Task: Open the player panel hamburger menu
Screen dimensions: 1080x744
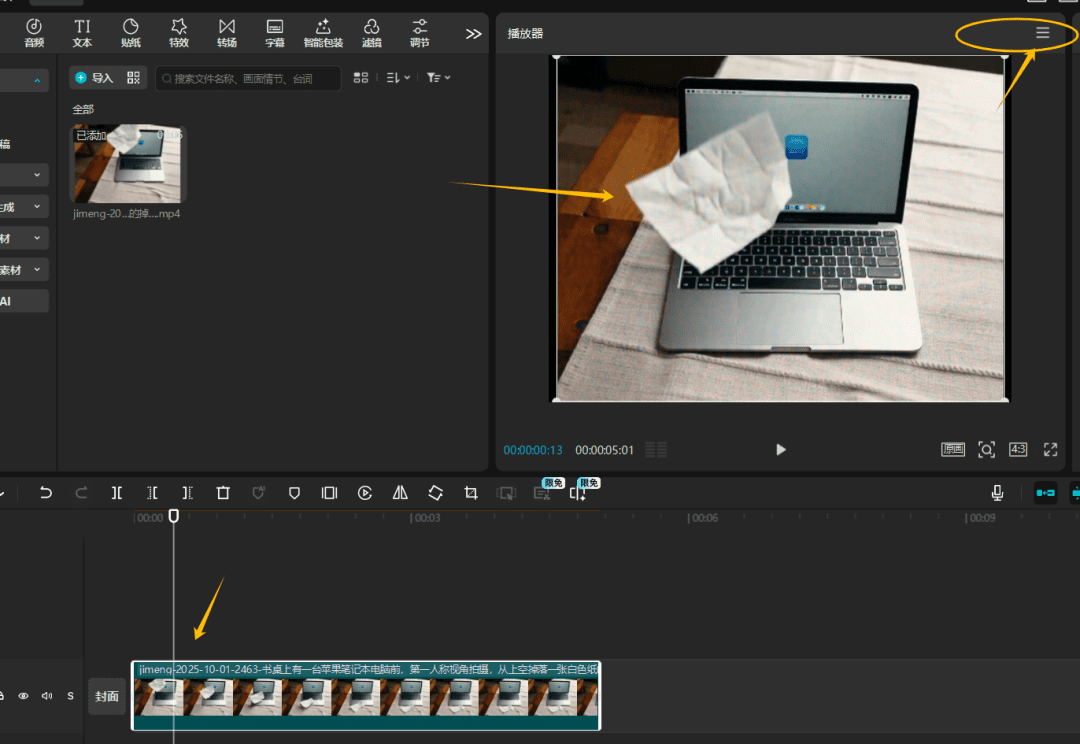Action: tap(1043, 33)
